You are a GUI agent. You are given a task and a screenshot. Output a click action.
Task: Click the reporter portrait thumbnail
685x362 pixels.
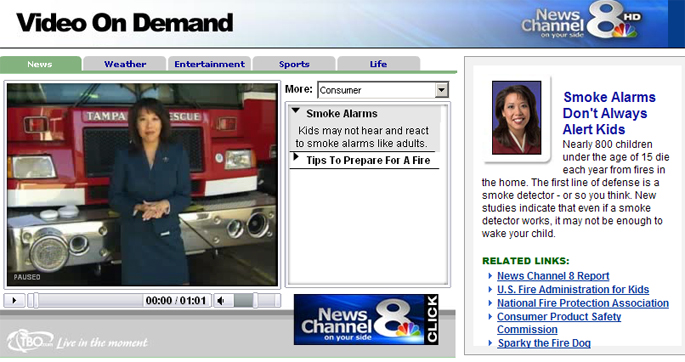point(517,118)
